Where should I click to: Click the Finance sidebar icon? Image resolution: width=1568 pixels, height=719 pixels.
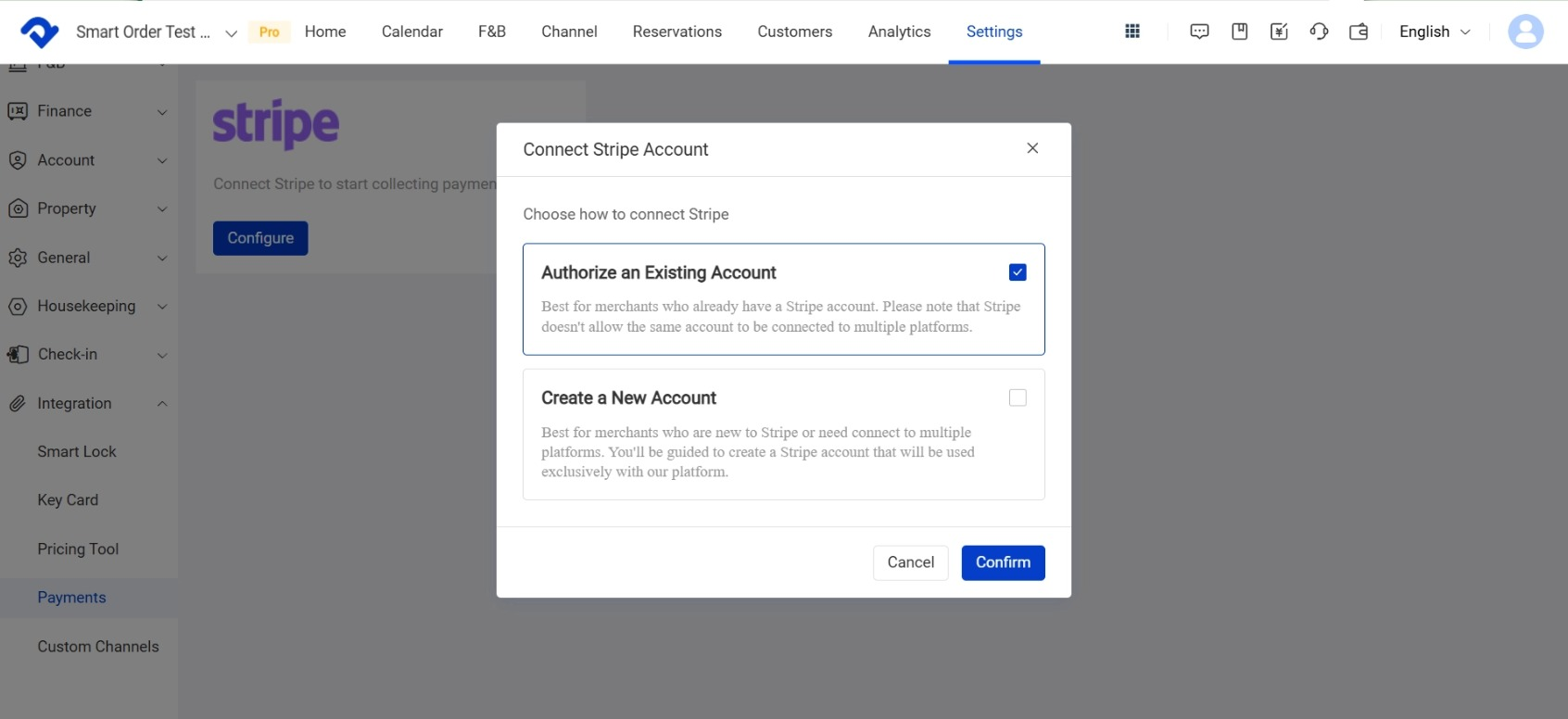tap(18, 111)
